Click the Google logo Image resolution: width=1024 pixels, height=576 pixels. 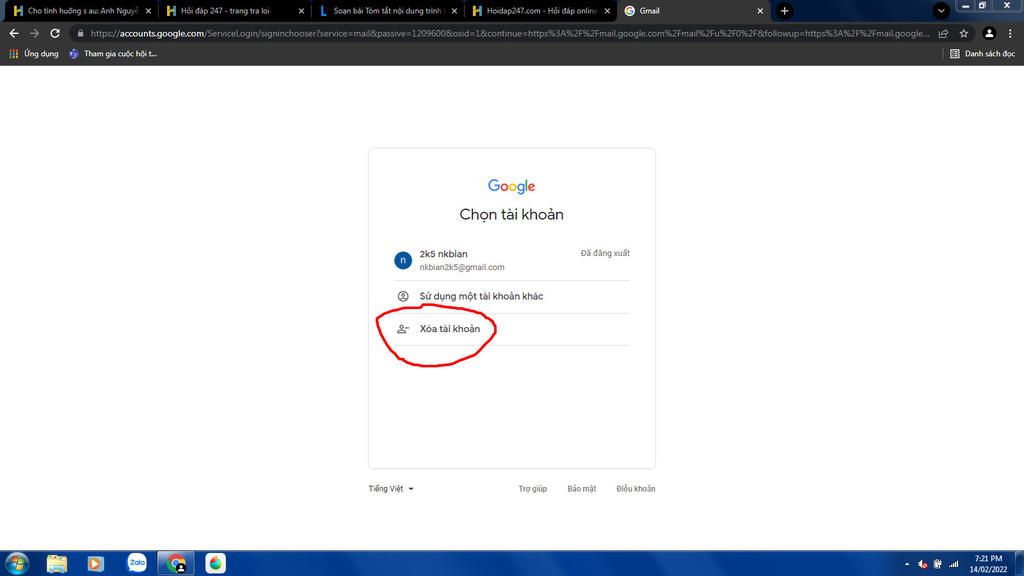click(x=511, y=186)
